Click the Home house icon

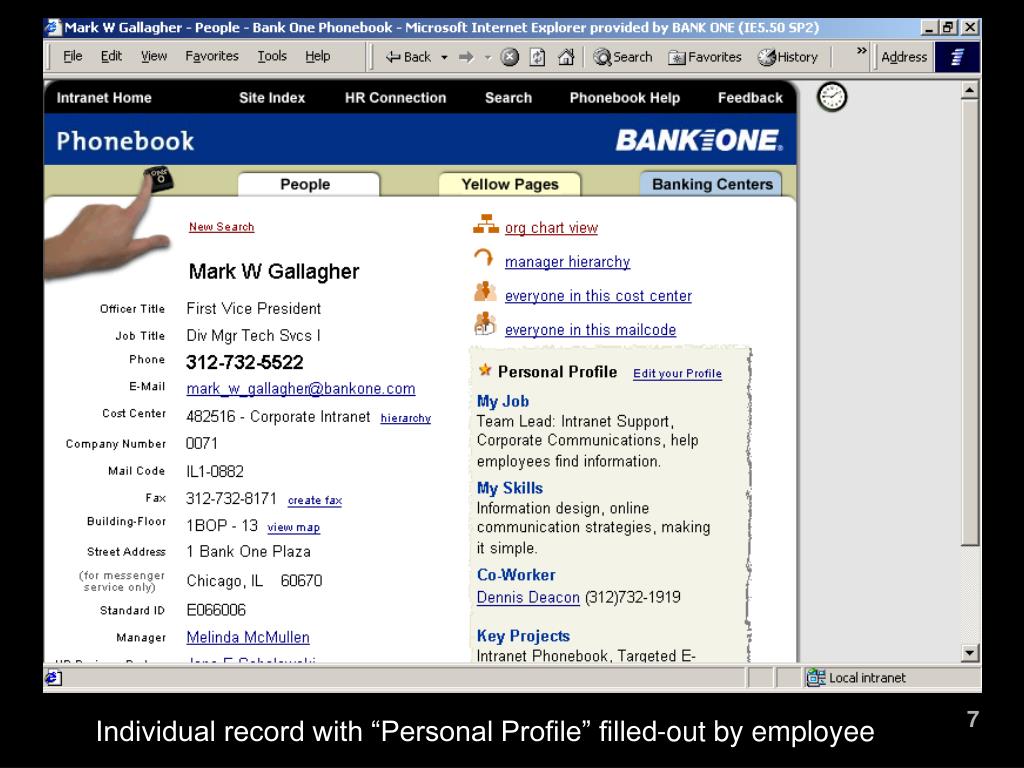[566, 57]
